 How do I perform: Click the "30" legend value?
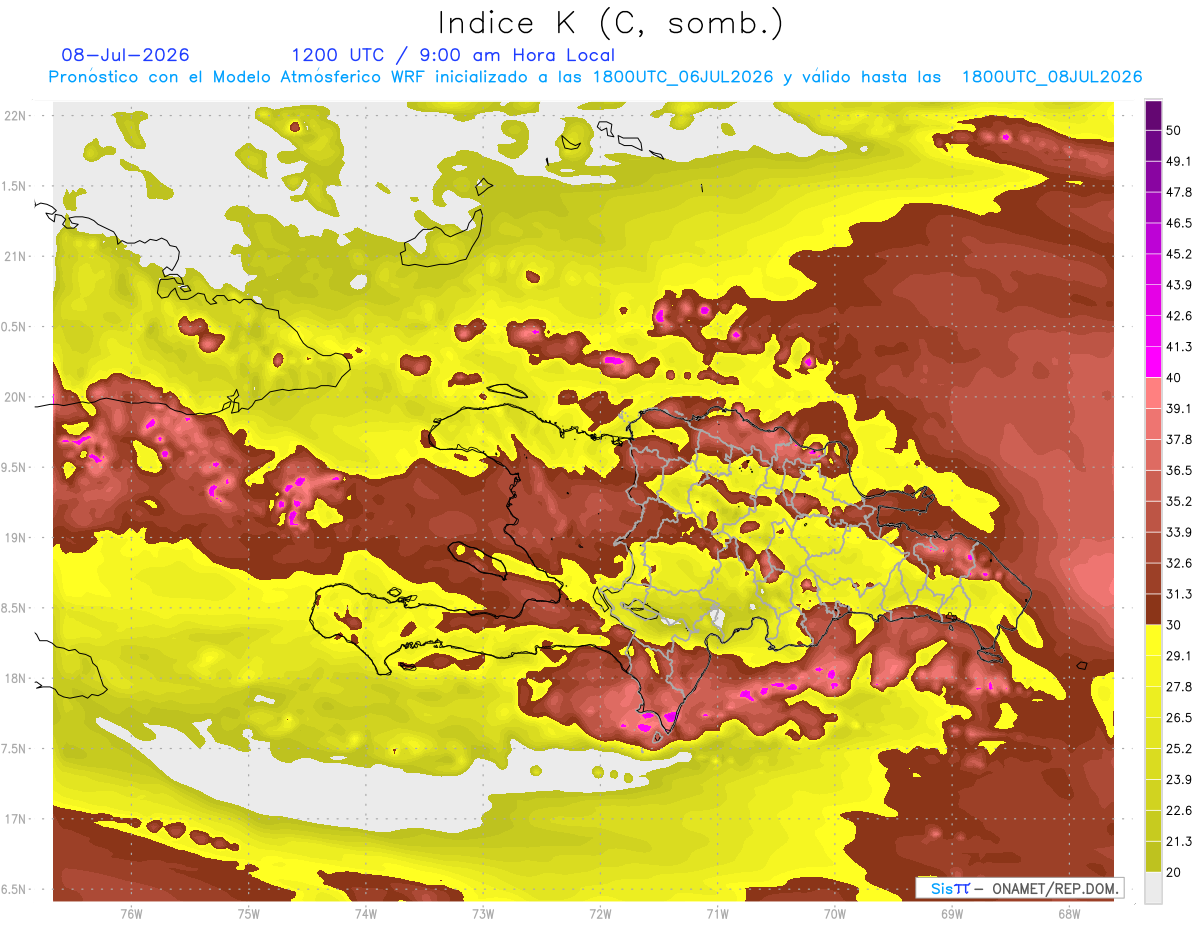1174,625
